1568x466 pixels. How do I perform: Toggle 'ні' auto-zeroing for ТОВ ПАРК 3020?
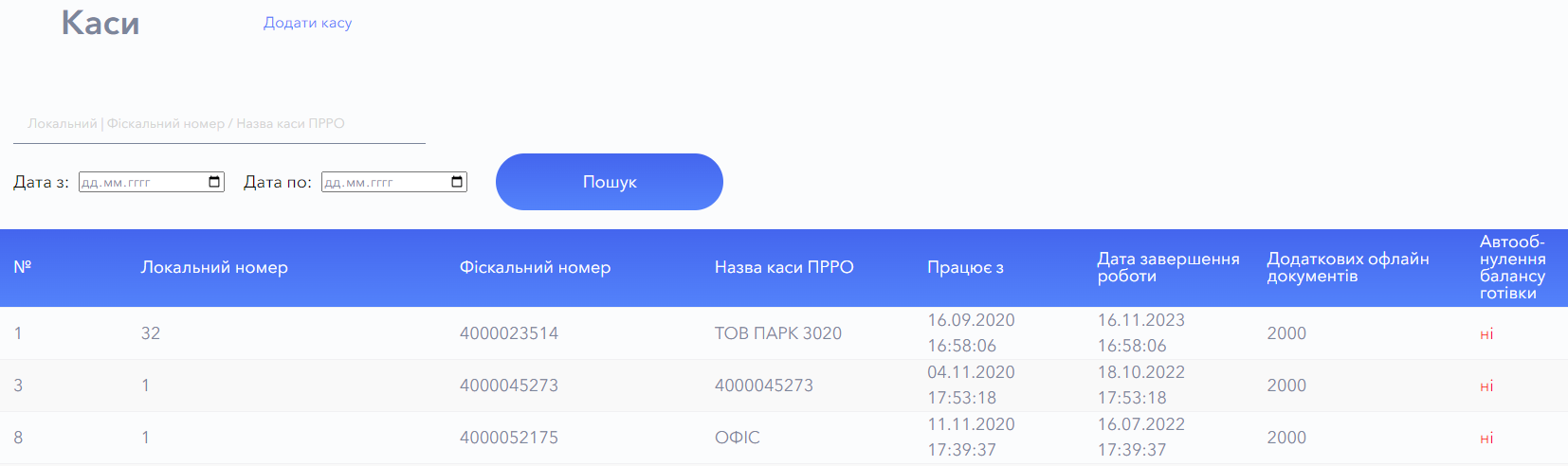(1486, 334)
